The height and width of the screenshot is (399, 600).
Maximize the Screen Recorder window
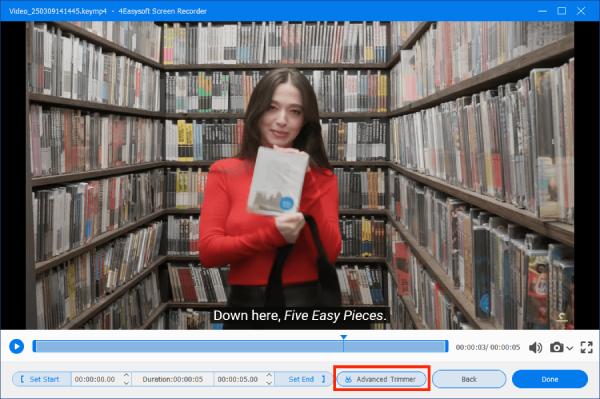(562, 11)
